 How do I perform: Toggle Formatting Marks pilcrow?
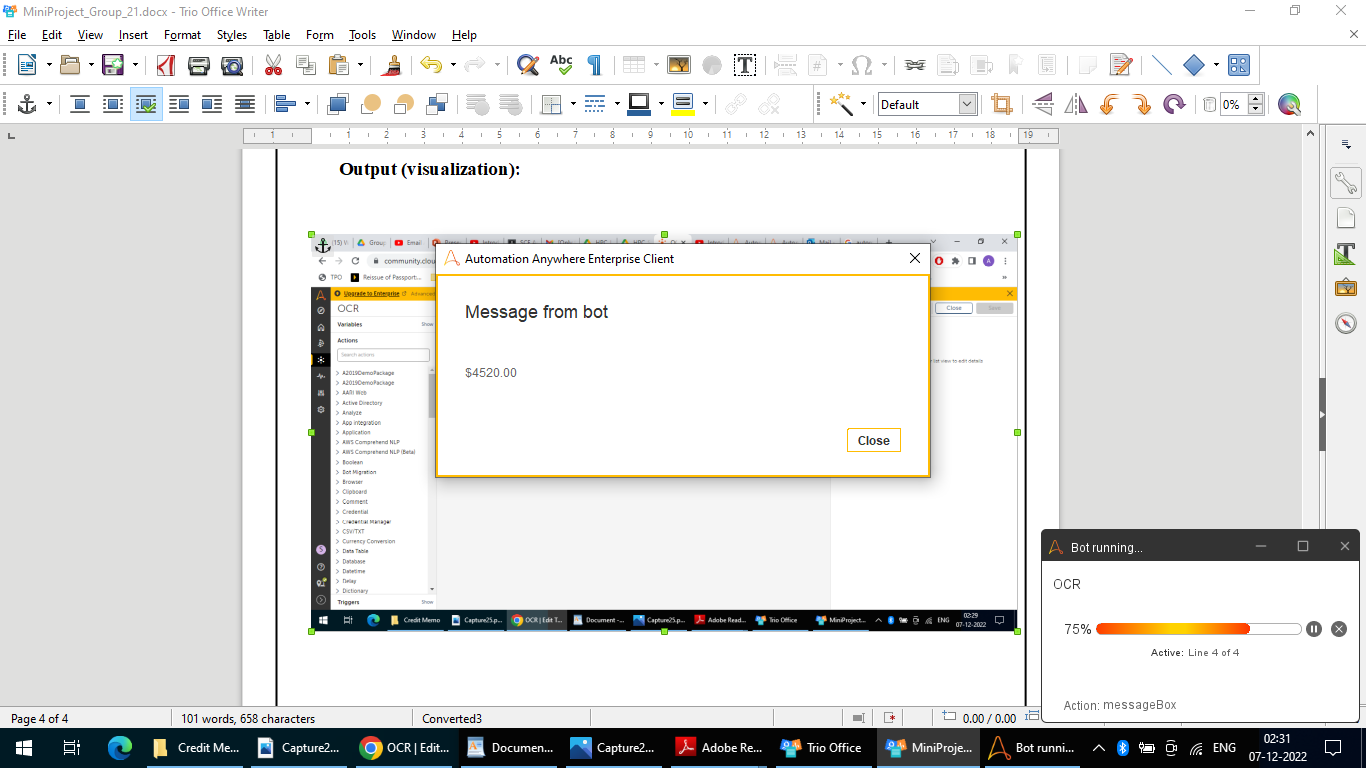[x=594, y=65]
